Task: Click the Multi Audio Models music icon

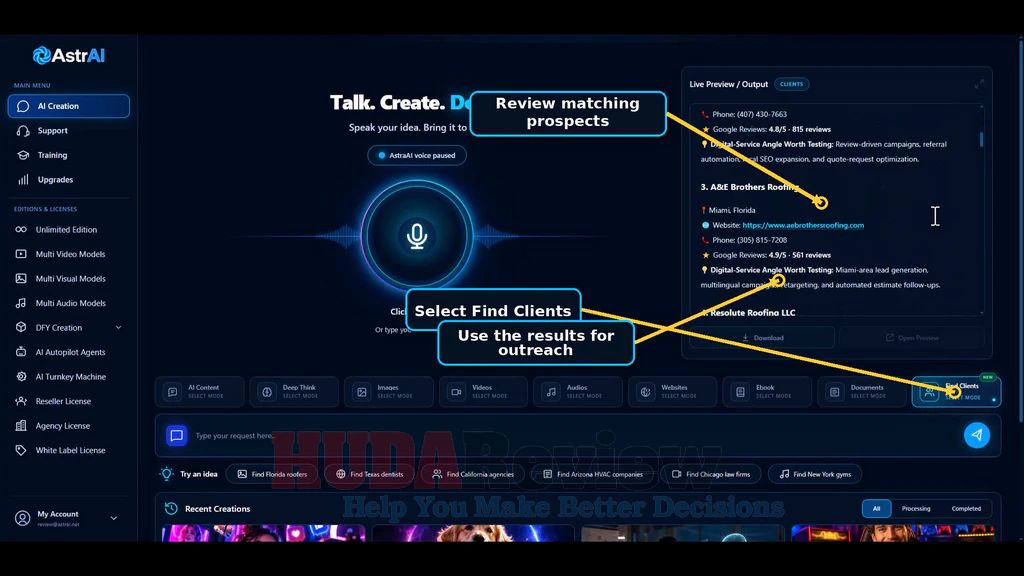Action: [21, 303]
